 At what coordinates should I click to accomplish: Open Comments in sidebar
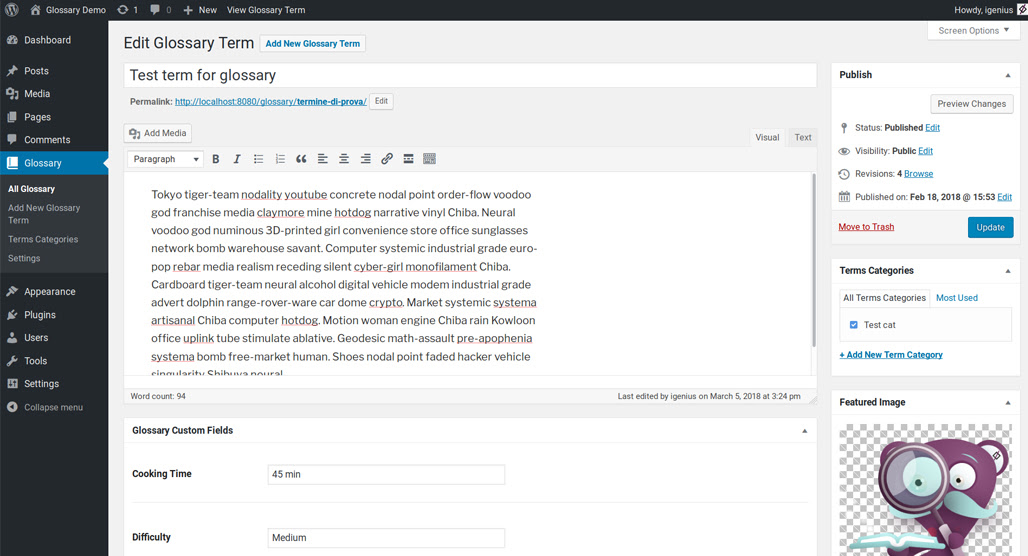54,140
